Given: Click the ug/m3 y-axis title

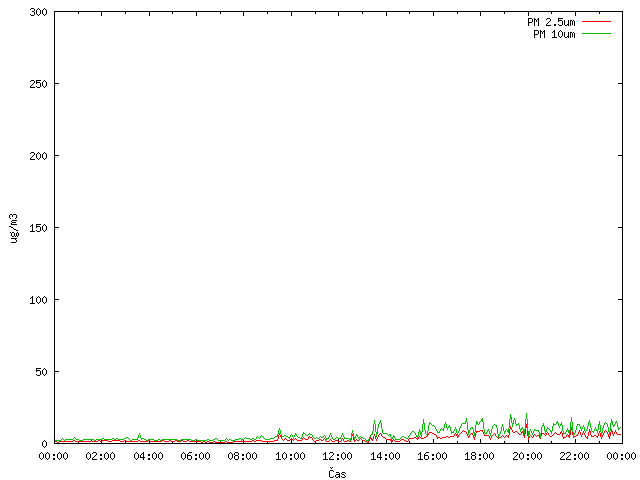Looking at the screenshot, I should [x=14, y=228].
